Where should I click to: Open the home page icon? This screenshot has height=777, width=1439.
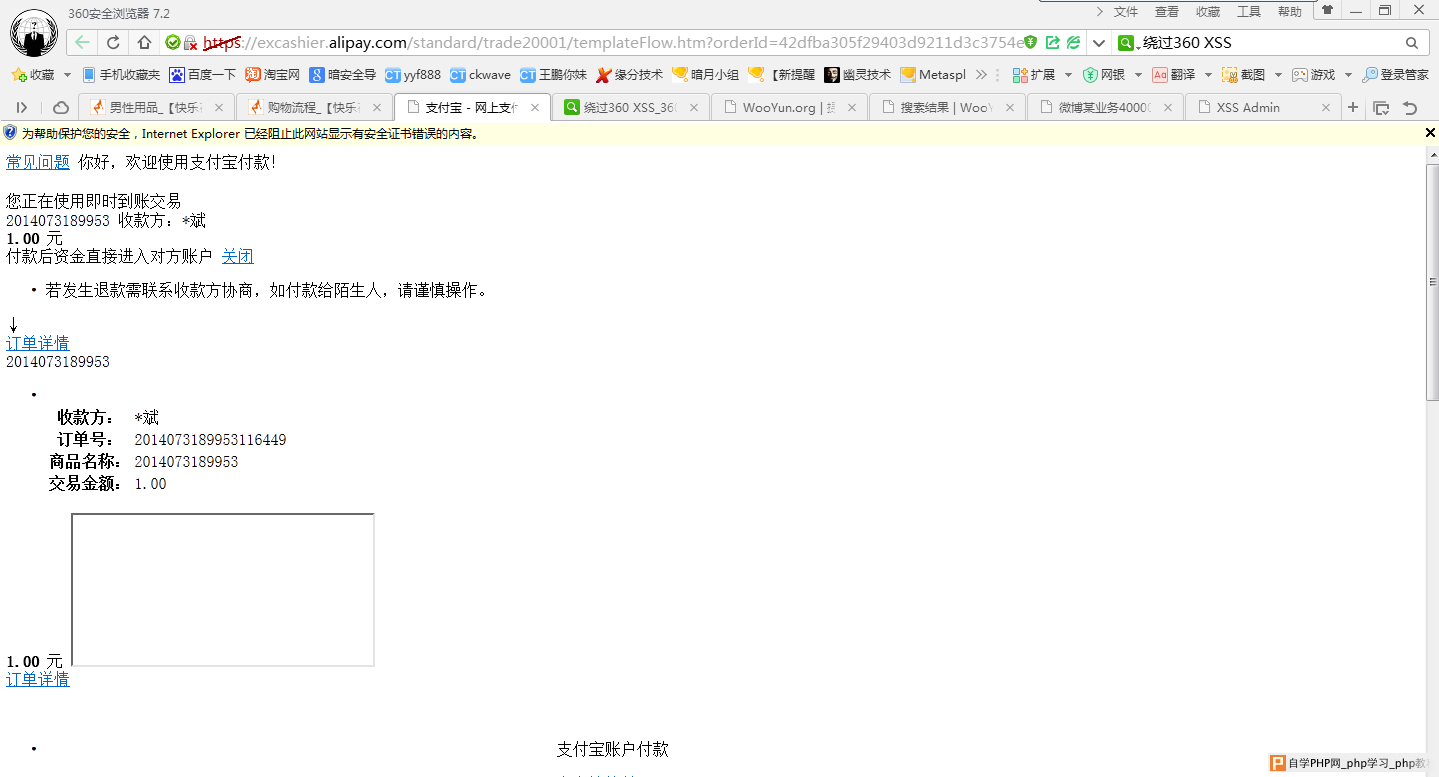[x=144, y=42]
